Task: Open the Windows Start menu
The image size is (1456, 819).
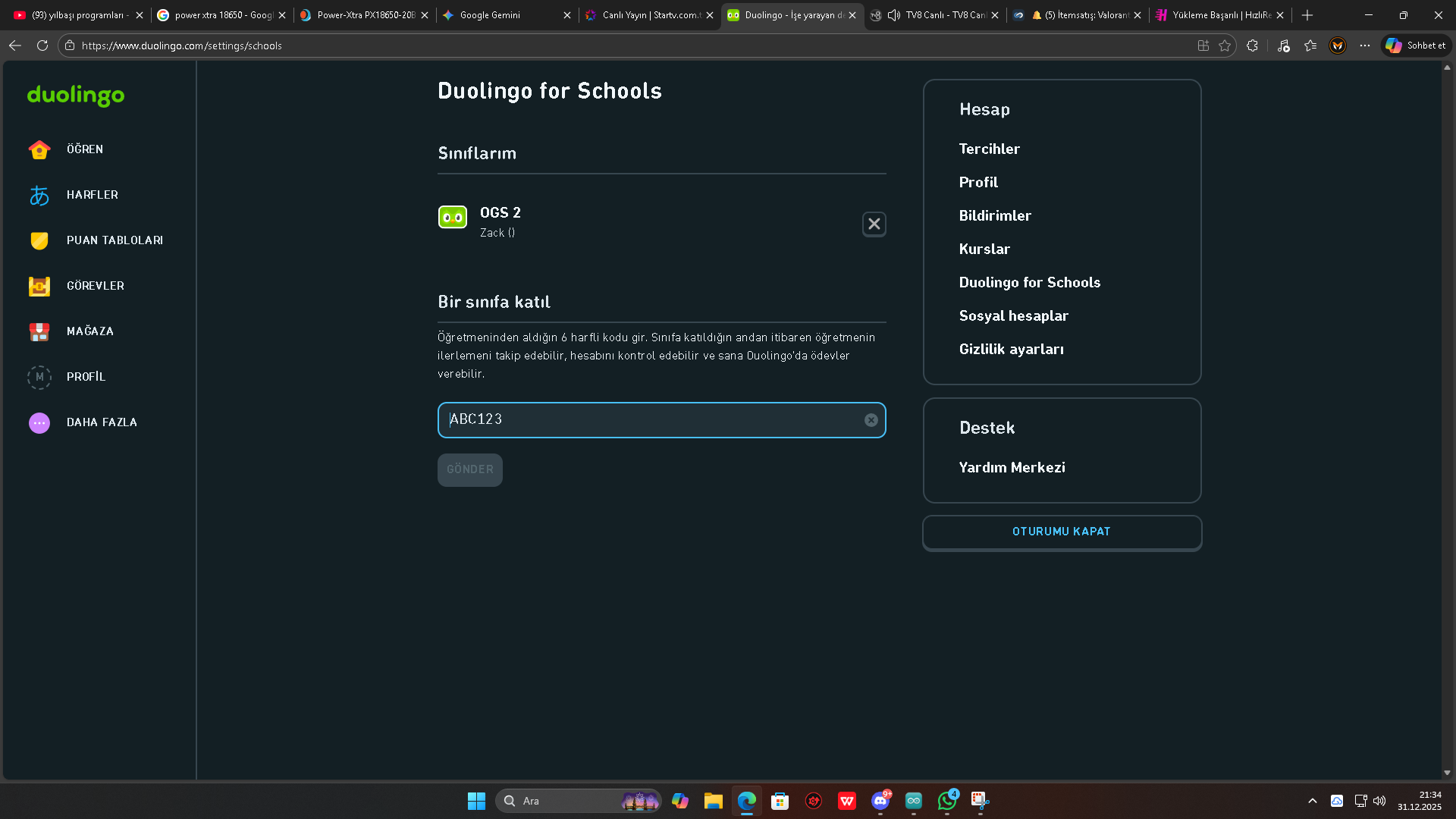Action: pyautogui.click(x=476, y=801)
